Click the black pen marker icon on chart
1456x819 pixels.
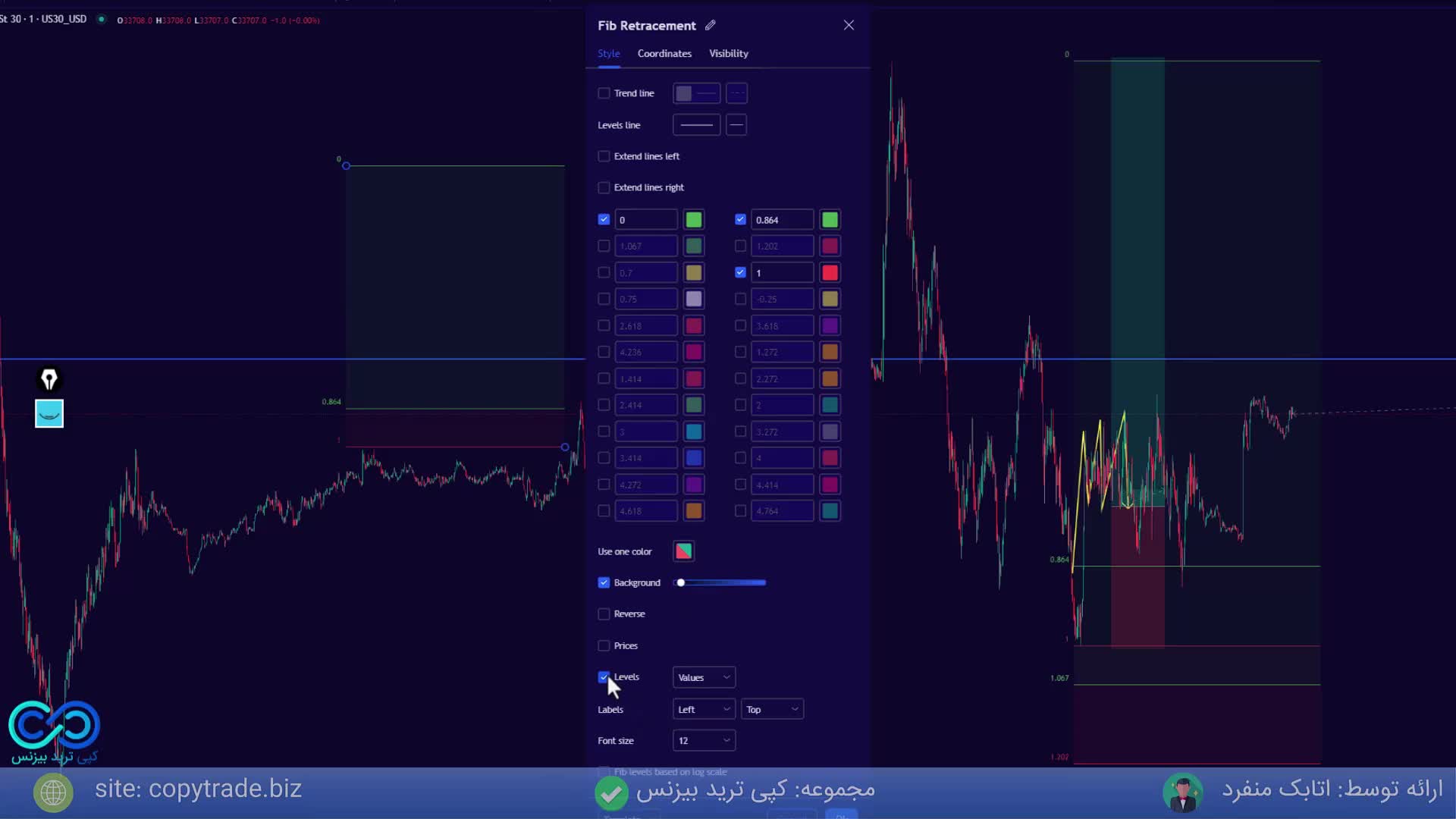point(49,379)
